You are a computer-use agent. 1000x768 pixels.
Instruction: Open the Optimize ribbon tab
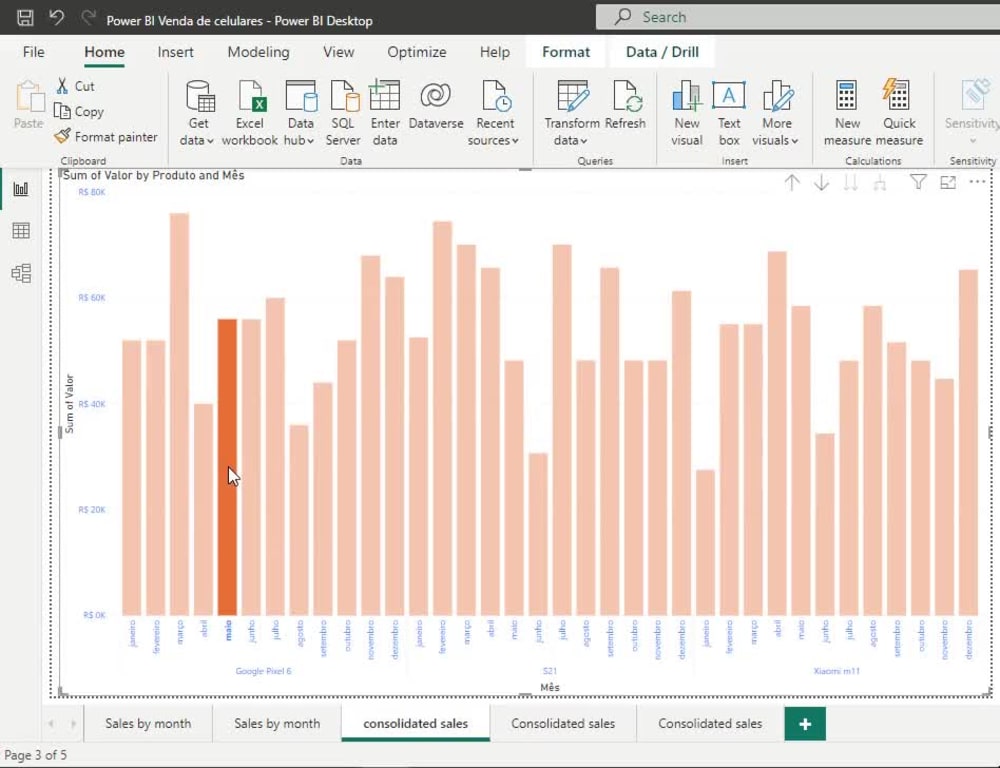(x=416, y=52)
